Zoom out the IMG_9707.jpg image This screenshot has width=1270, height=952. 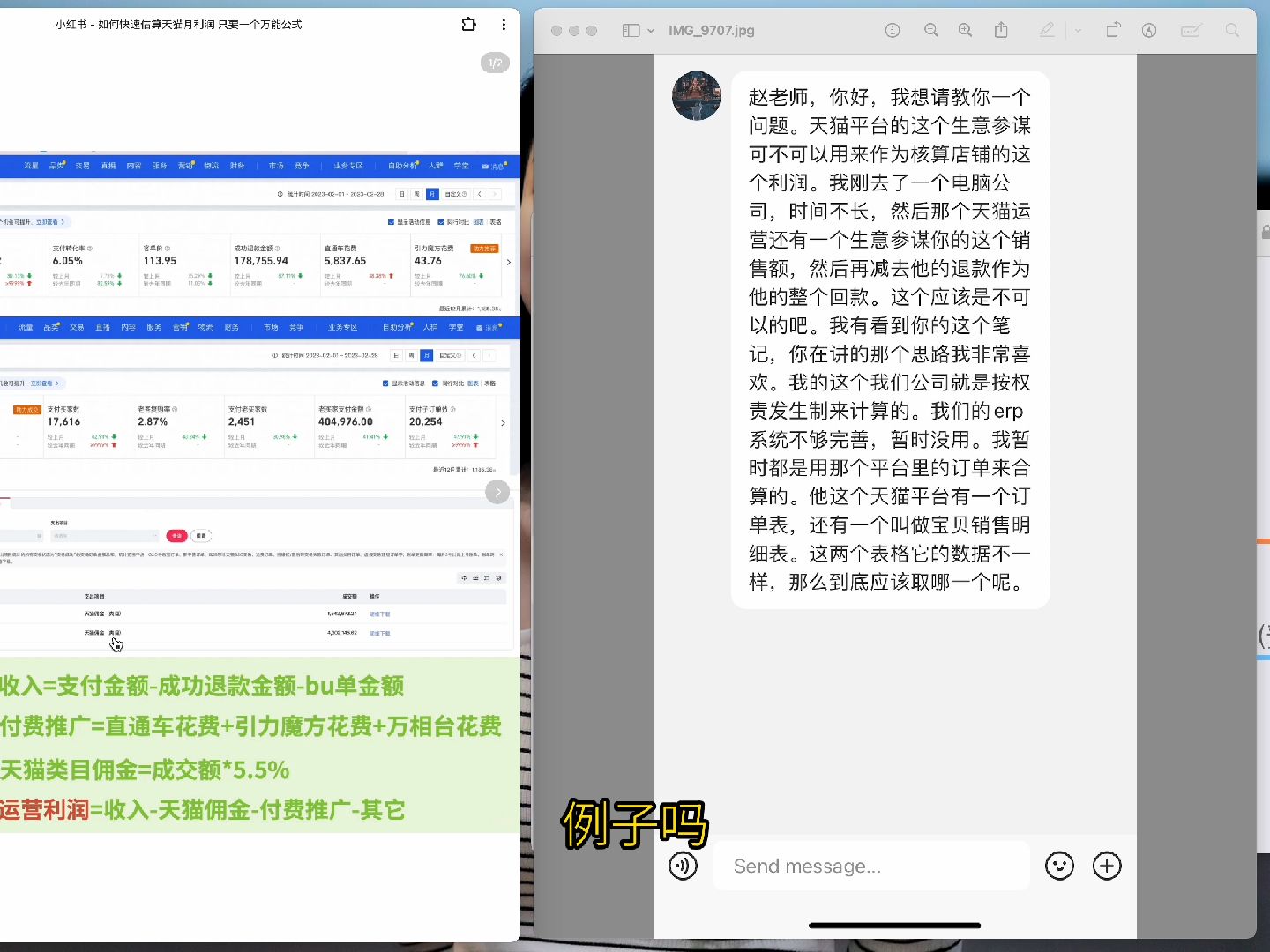tap(931, 30)
